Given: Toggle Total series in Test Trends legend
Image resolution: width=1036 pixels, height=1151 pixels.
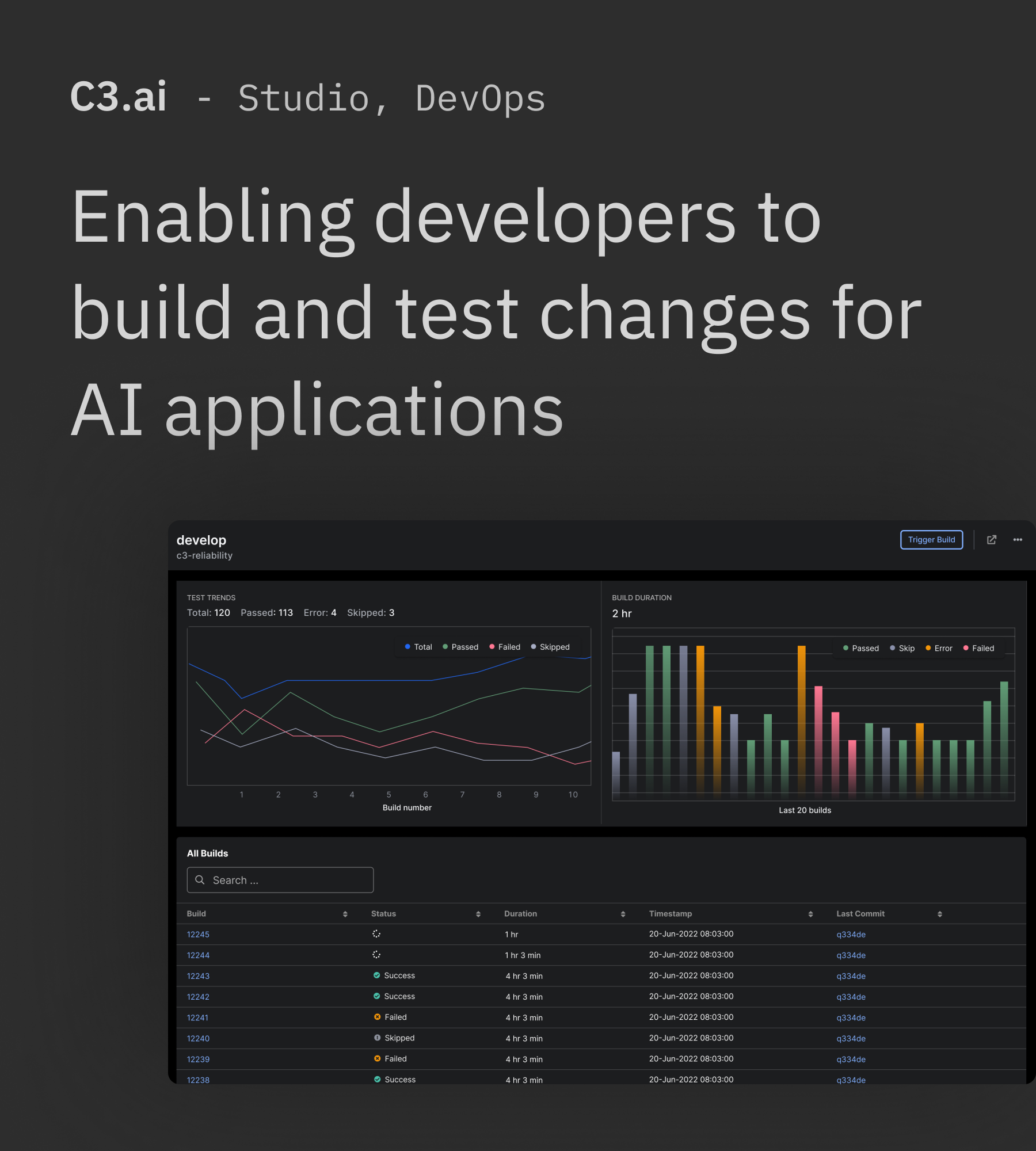Looking at the screenshot, I should coord(418,647).
